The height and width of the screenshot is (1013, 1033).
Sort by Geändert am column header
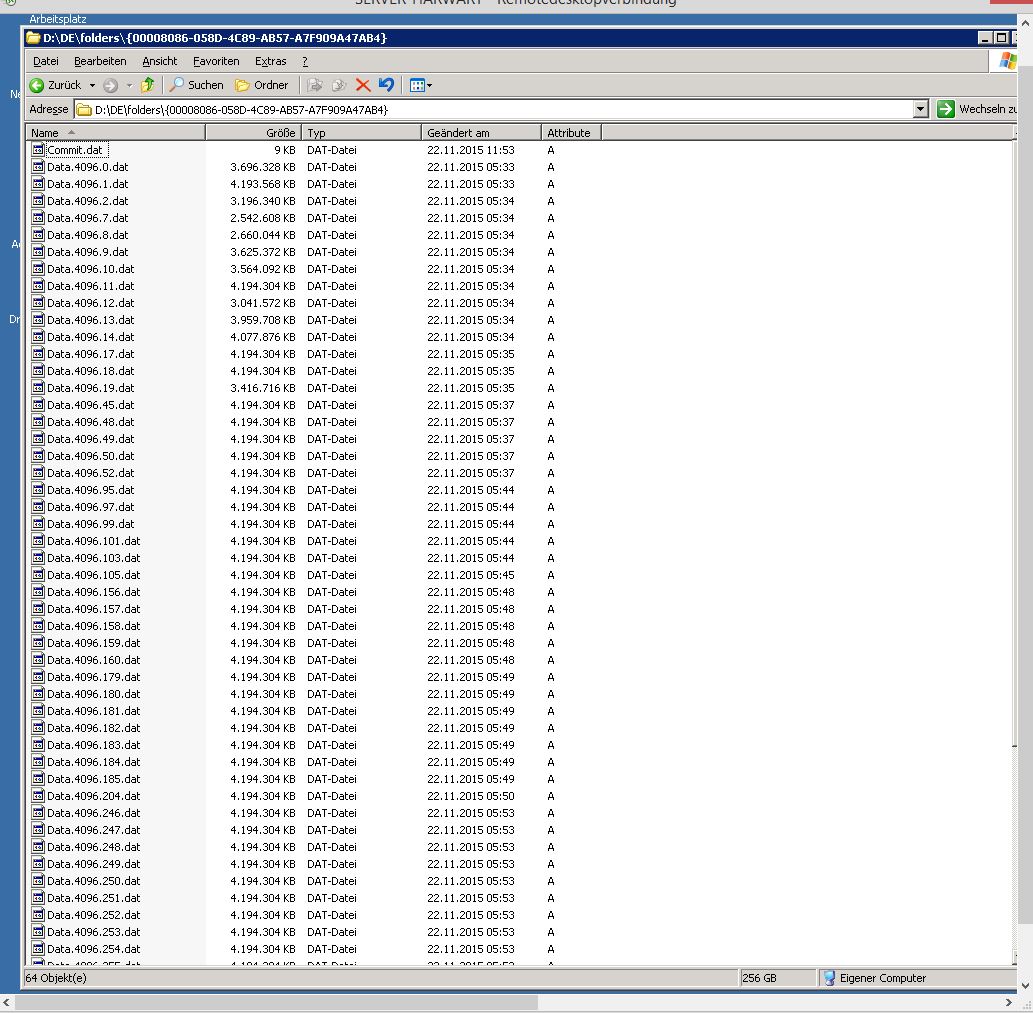point(480,132)
